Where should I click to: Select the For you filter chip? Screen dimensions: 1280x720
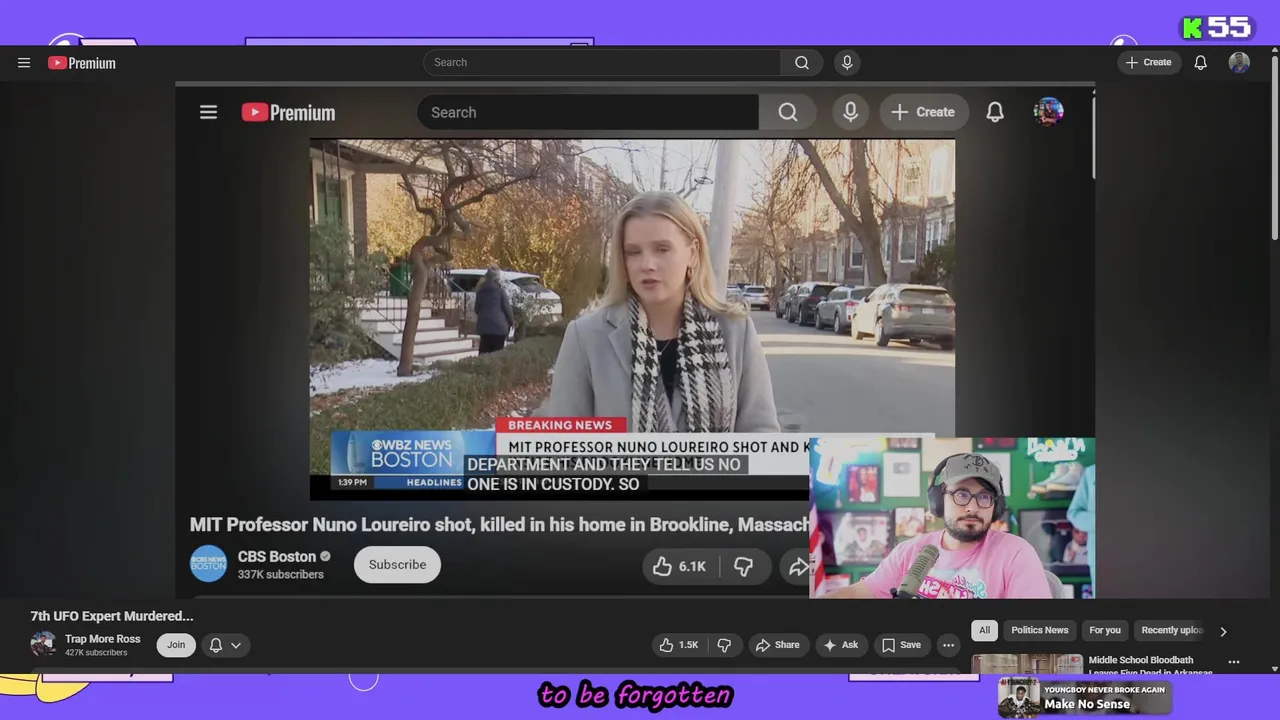(x=1105, y=630)
